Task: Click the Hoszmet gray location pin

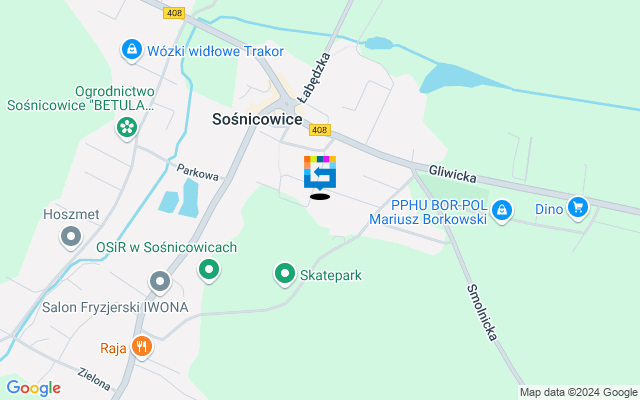Action: pos(71,237)
